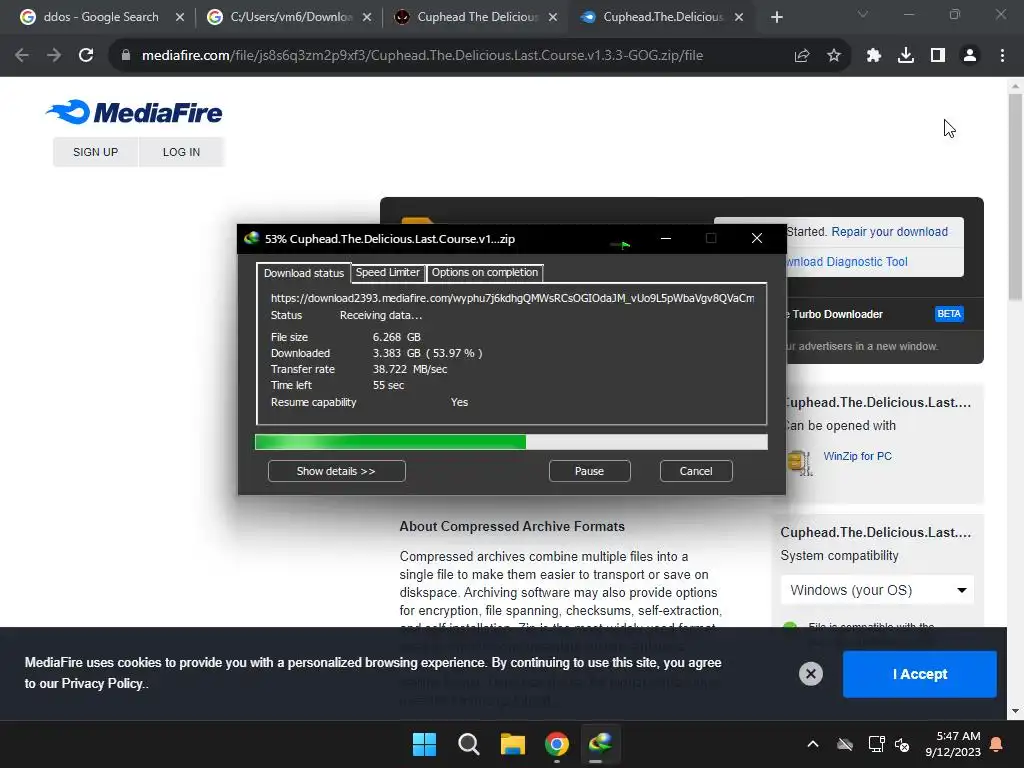Click the Internet Download Manager taskbar icon
Screen dimensions: 1024x768
click(x=600, y=744)
